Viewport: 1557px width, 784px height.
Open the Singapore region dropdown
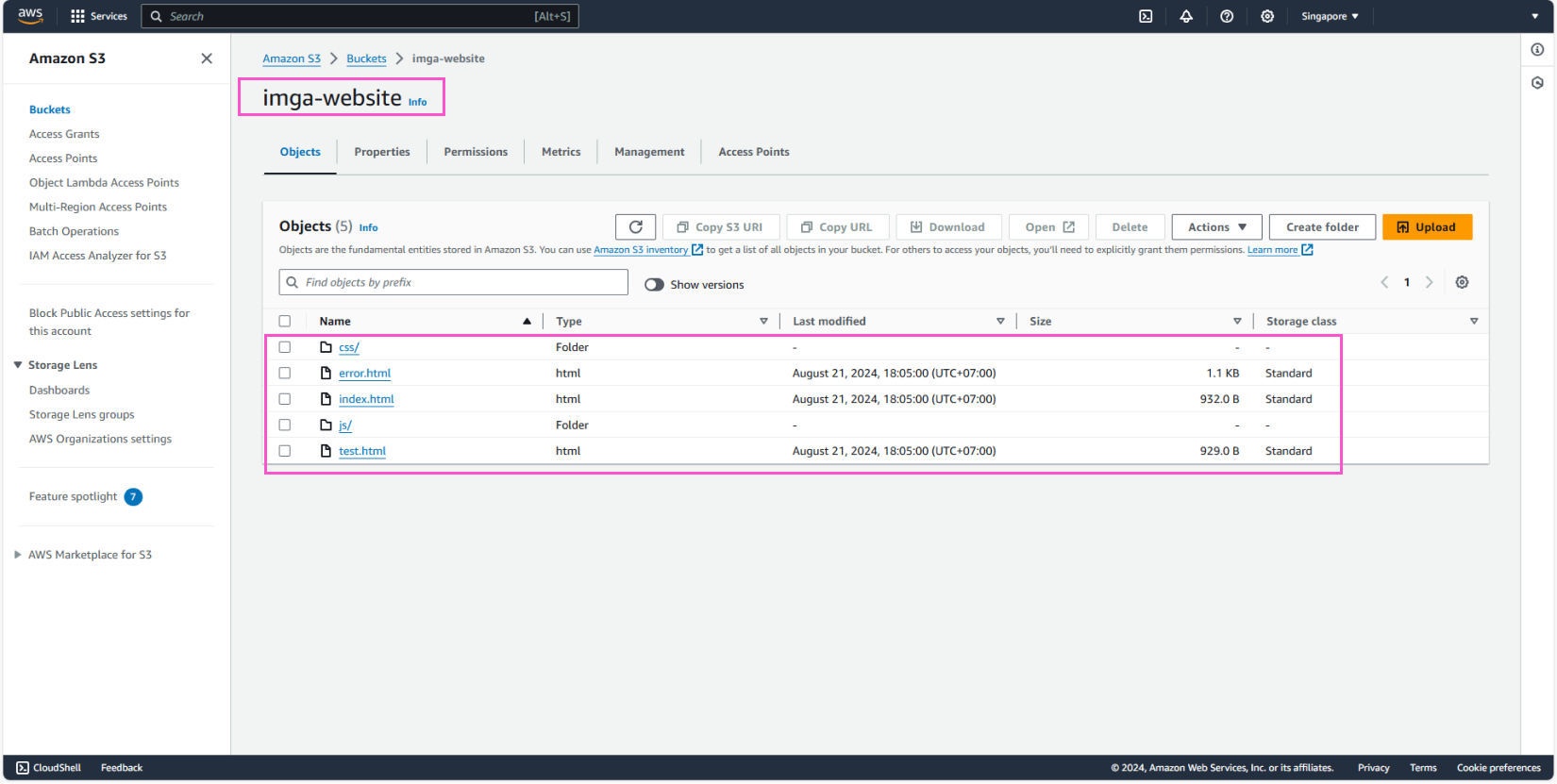click(1330, 16)
